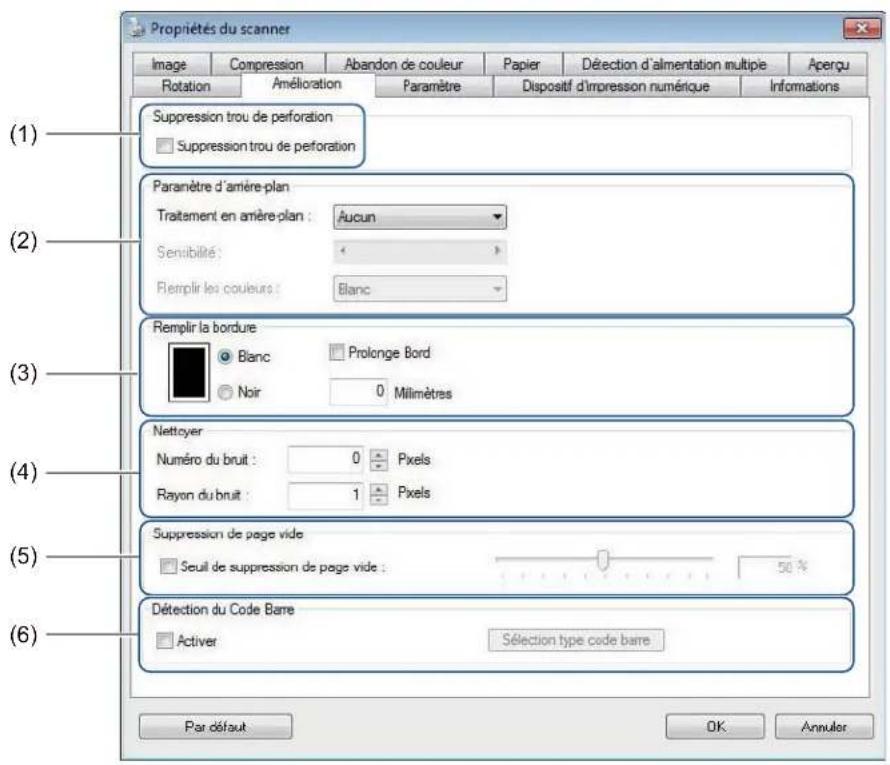This screenshot has height=765, width=890.
Task: Enable Seuil de suppression de page vide
Action: click(x=168, y=566)
